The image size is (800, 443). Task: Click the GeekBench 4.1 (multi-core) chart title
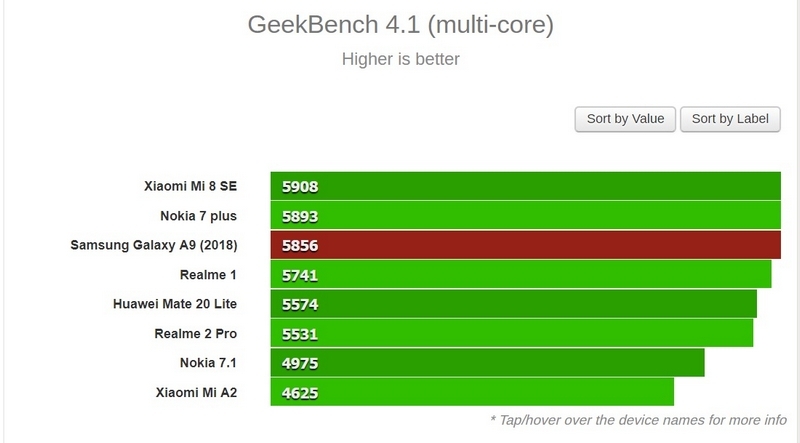tap(401, 24)
